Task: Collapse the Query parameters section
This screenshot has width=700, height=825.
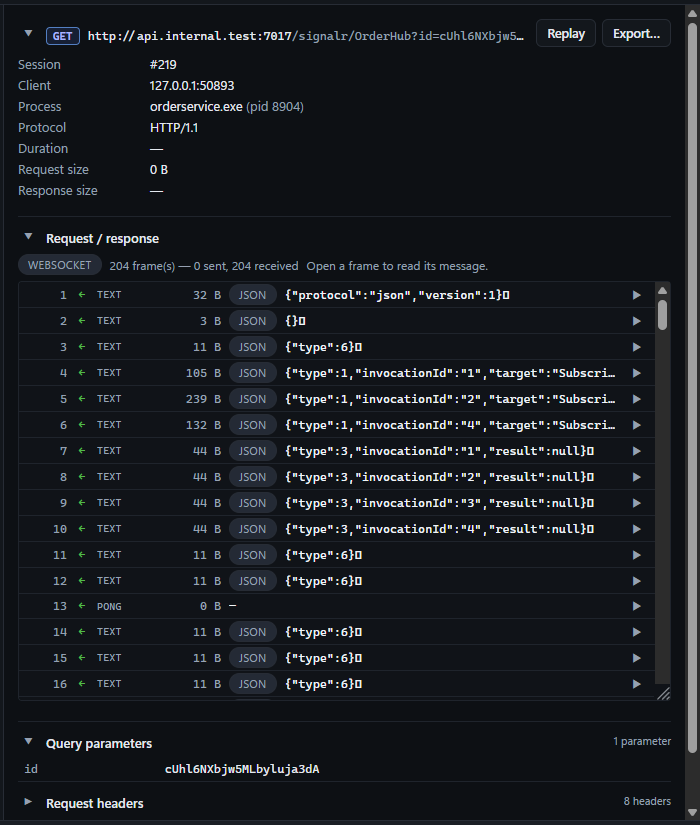Action: click(28, 742)
